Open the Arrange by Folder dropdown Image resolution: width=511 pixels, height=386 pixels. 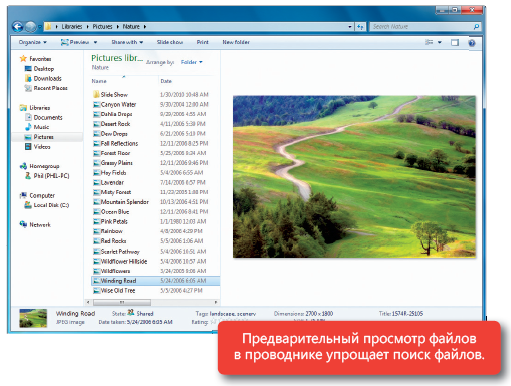pyautogui.click(x=192, y=62)
